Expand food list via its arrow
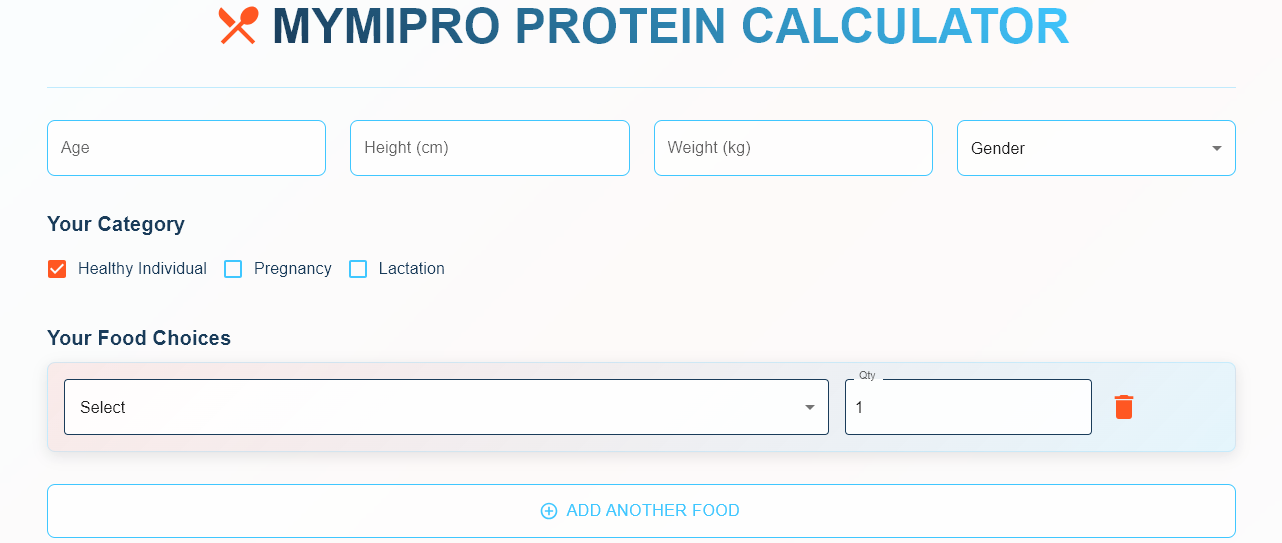 pyautogui.click(x=810, y=407)
